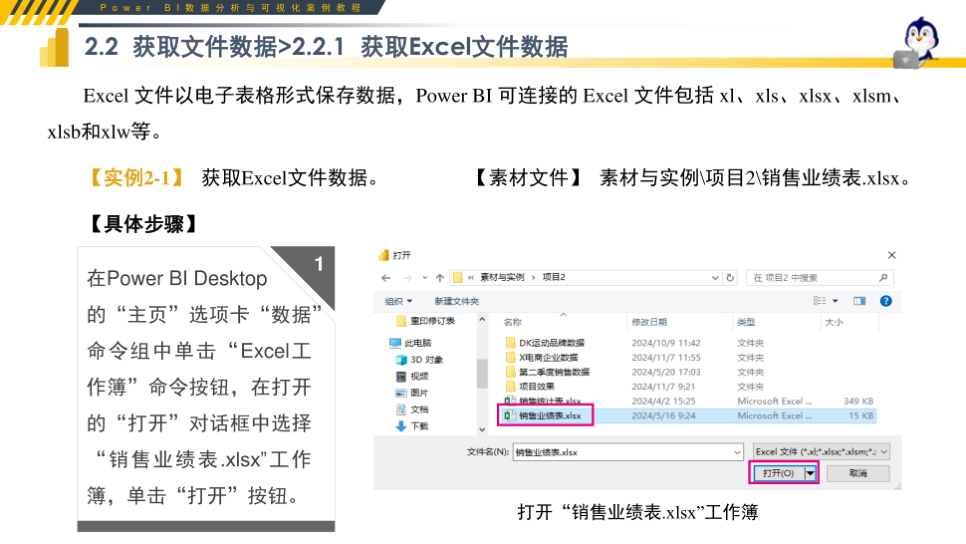Expand the file name combo box dropdown
The image size is (966, 544).
pyautogui.click(x=737, y=452)
